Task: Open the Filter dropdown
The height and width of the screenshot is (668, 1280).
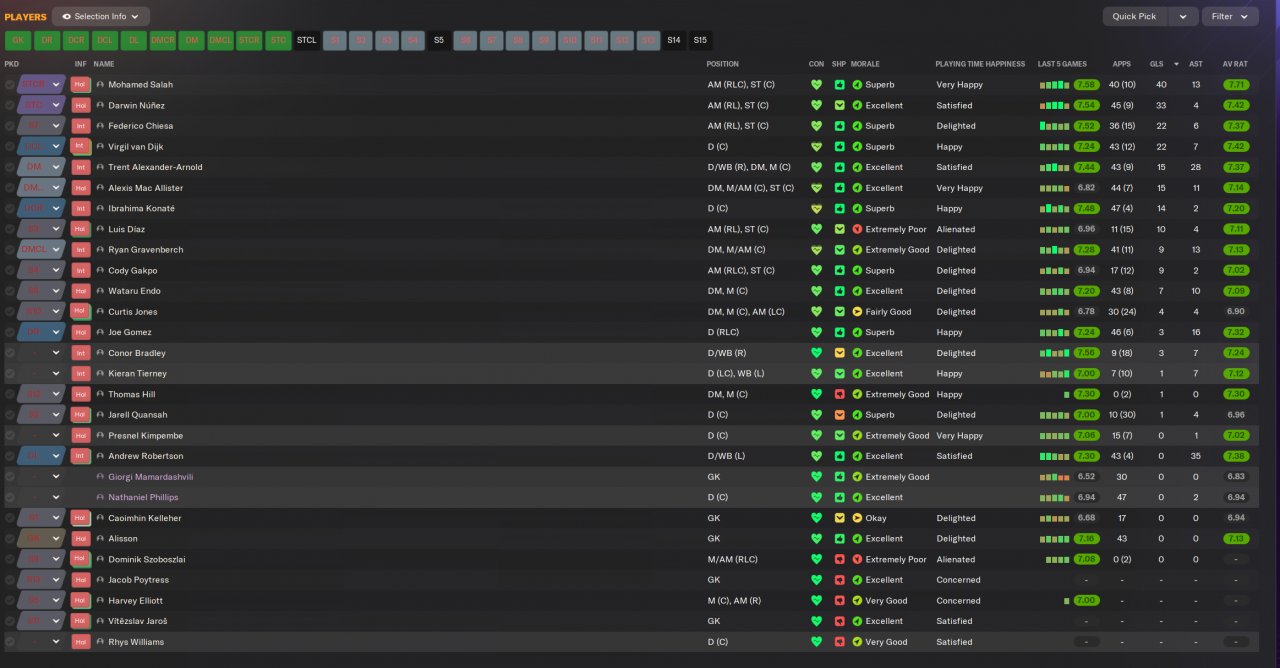Action: (1230, 16)
